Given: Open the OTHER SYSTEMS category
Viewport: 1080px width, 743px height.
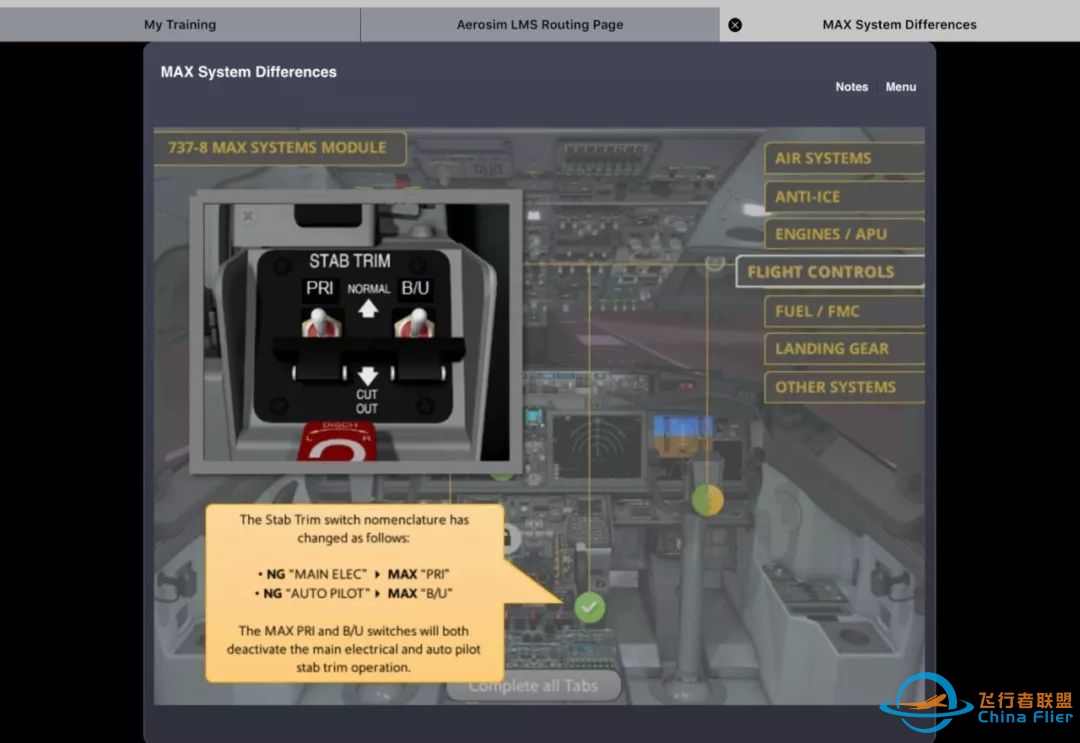Looking at the screenshot, I should click(844, 387).
